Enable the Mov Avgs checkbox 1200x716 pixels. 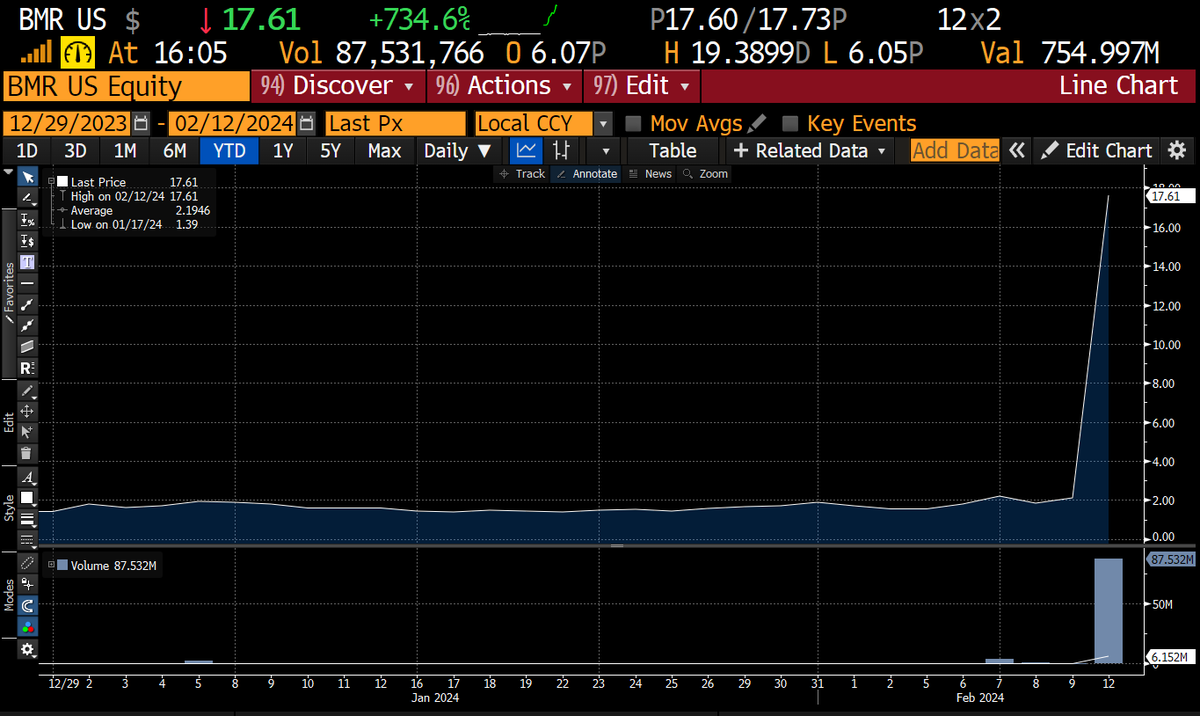coord(632,124)
